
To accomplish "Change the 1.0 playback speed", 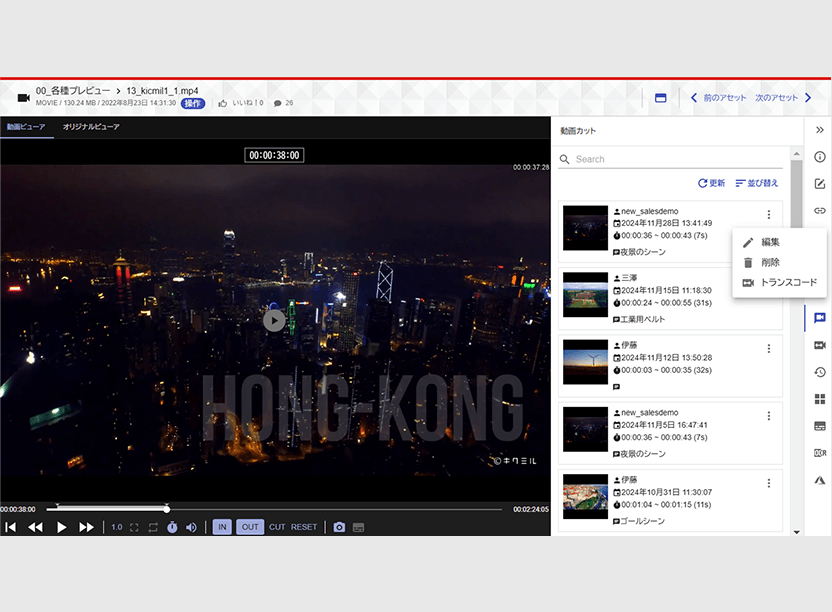I will 117,527.
